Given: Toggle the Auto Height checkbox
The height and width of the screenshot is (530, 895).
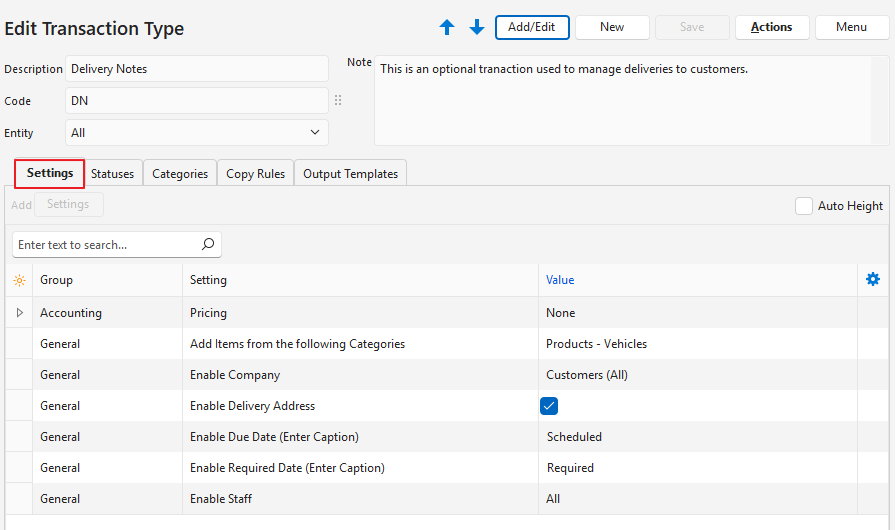Looking at the screenshot, I should [x=803, y=206].
